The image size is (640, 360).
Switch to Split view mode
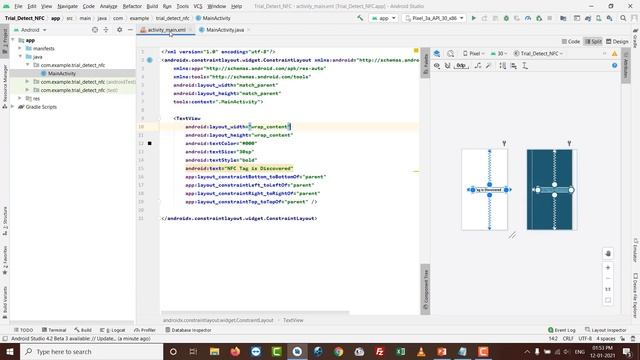click(593, 42)
